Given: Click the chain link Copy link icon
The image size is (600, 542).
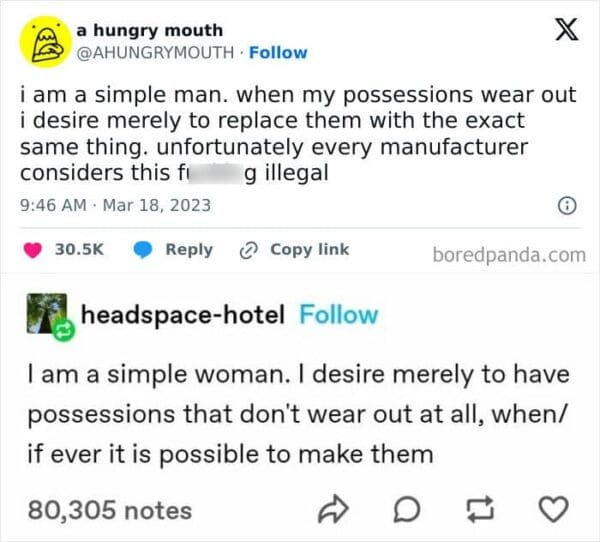Looking at the screenshot, I should coord(247,250).
